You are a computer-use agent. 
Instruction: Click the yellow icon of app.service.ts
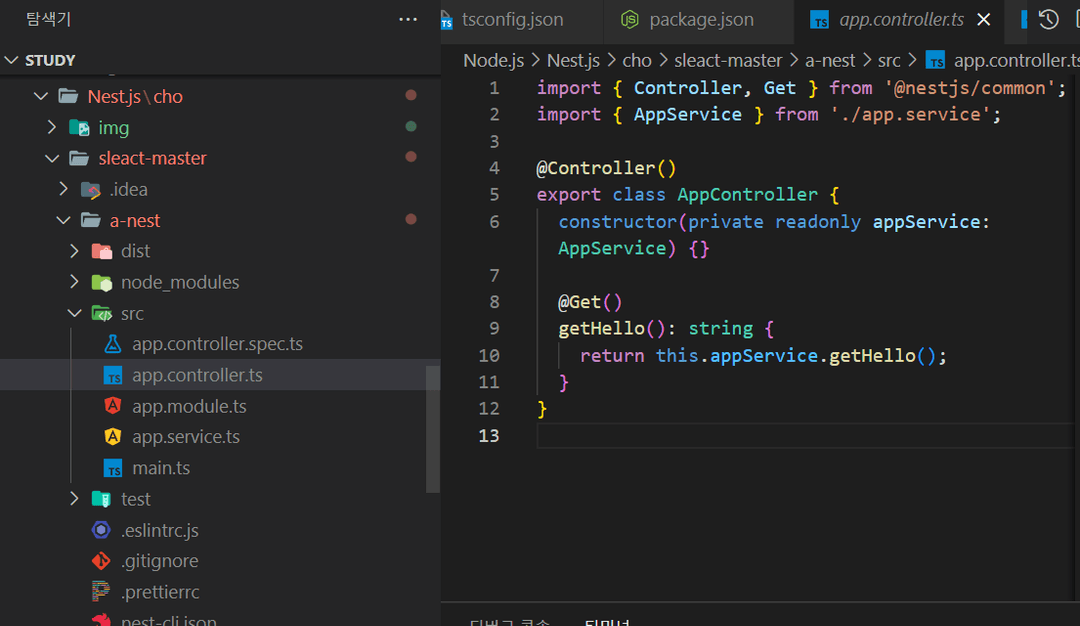coord(113,437)
